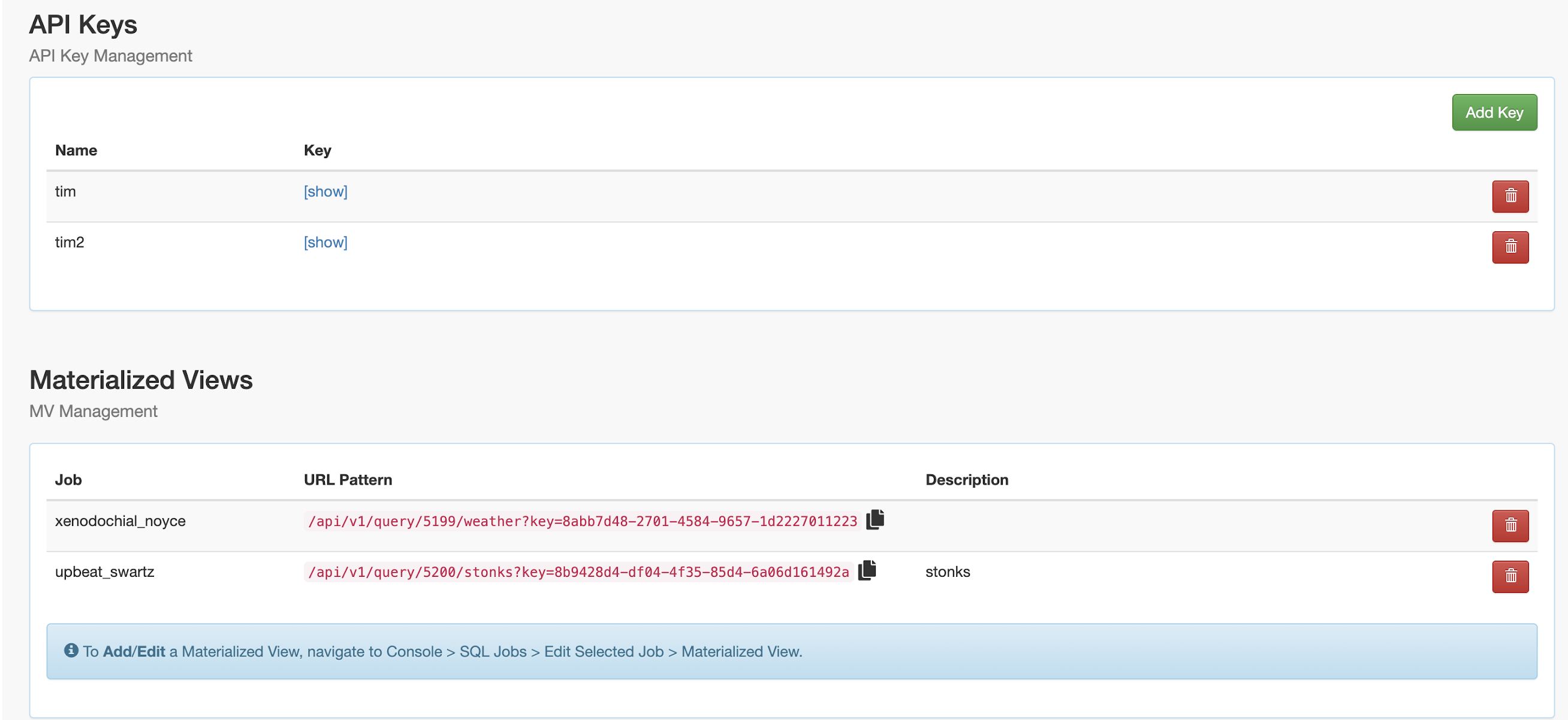The height and width of the screenshot is (720, 1568).
Task: Click the URL Pattern column header
Action: coord(348,480)
